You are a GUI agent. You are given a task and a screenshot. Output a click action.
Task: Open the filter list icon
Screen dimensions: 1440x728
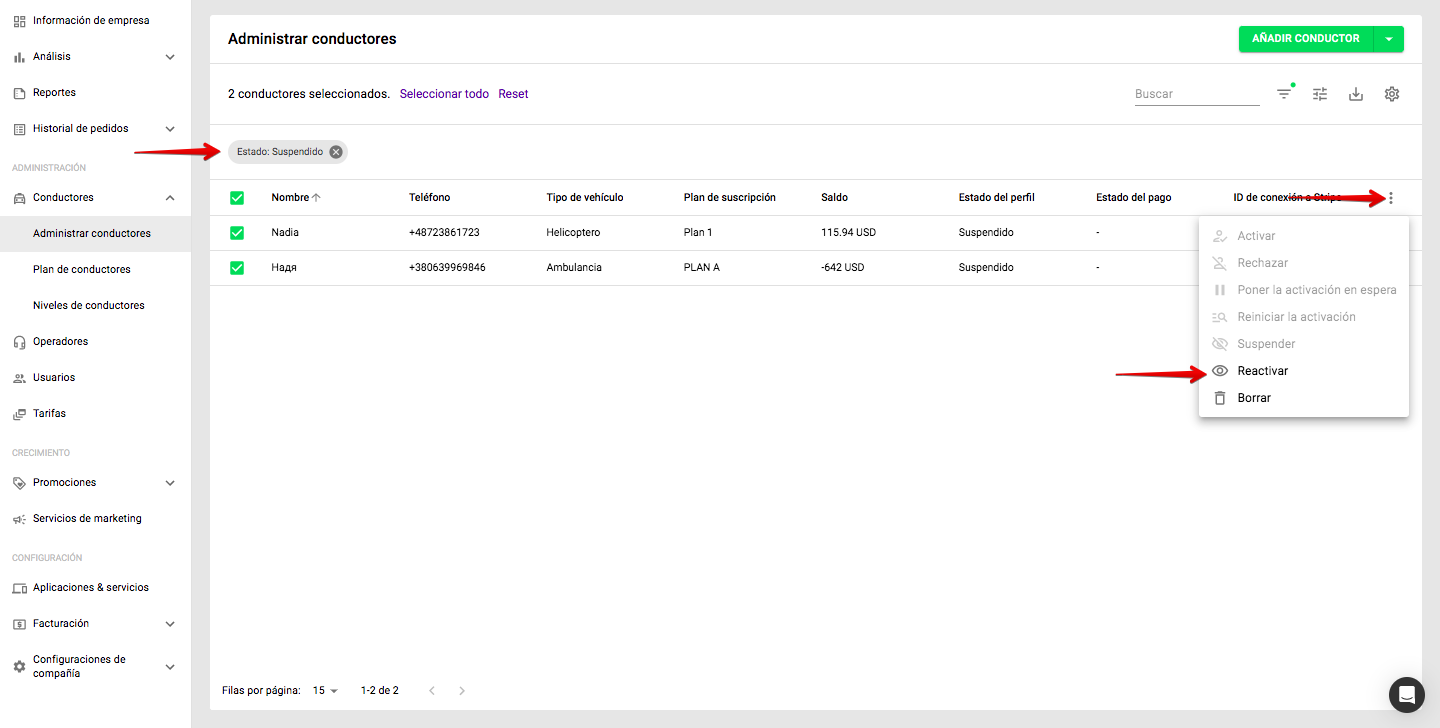point(1284,94)
